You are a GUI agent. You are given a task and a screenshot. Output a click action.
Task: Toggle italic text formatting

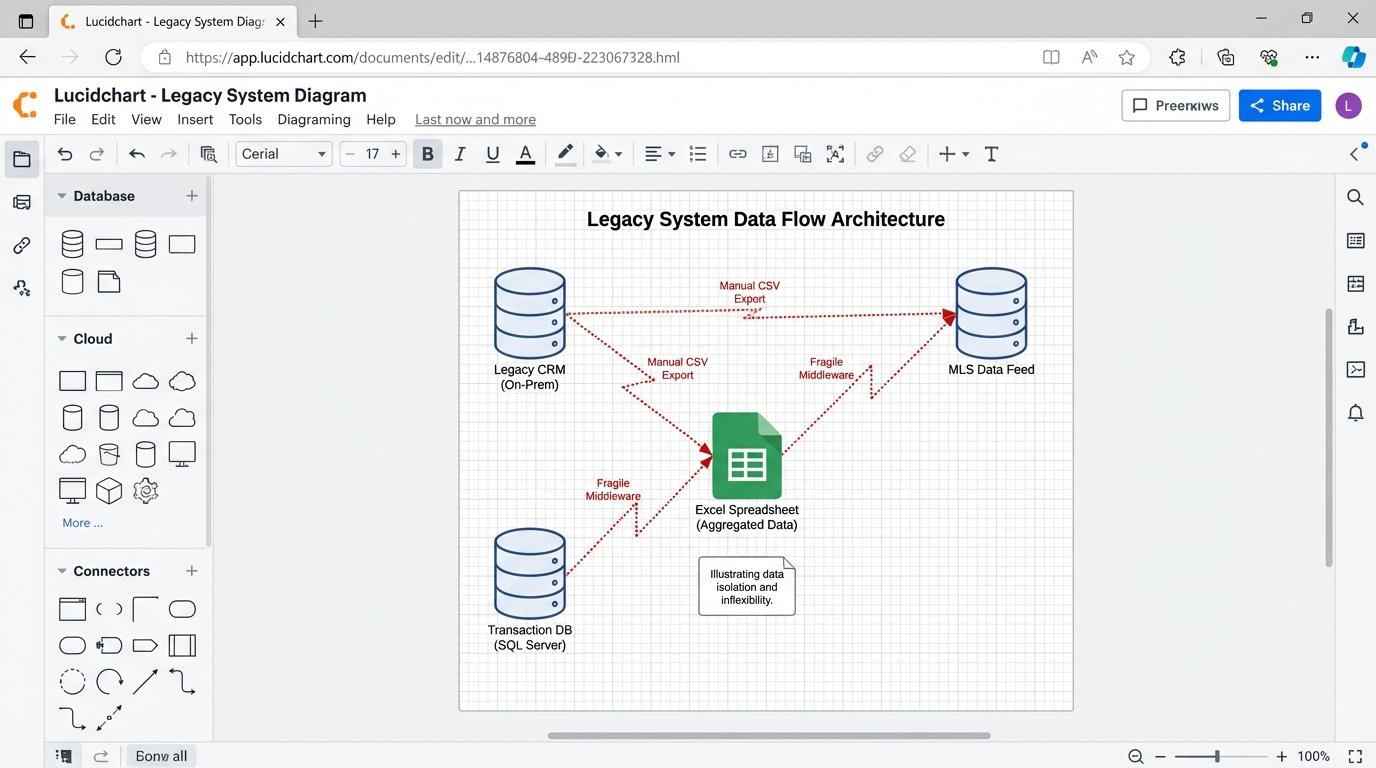[x=460, y=154]
